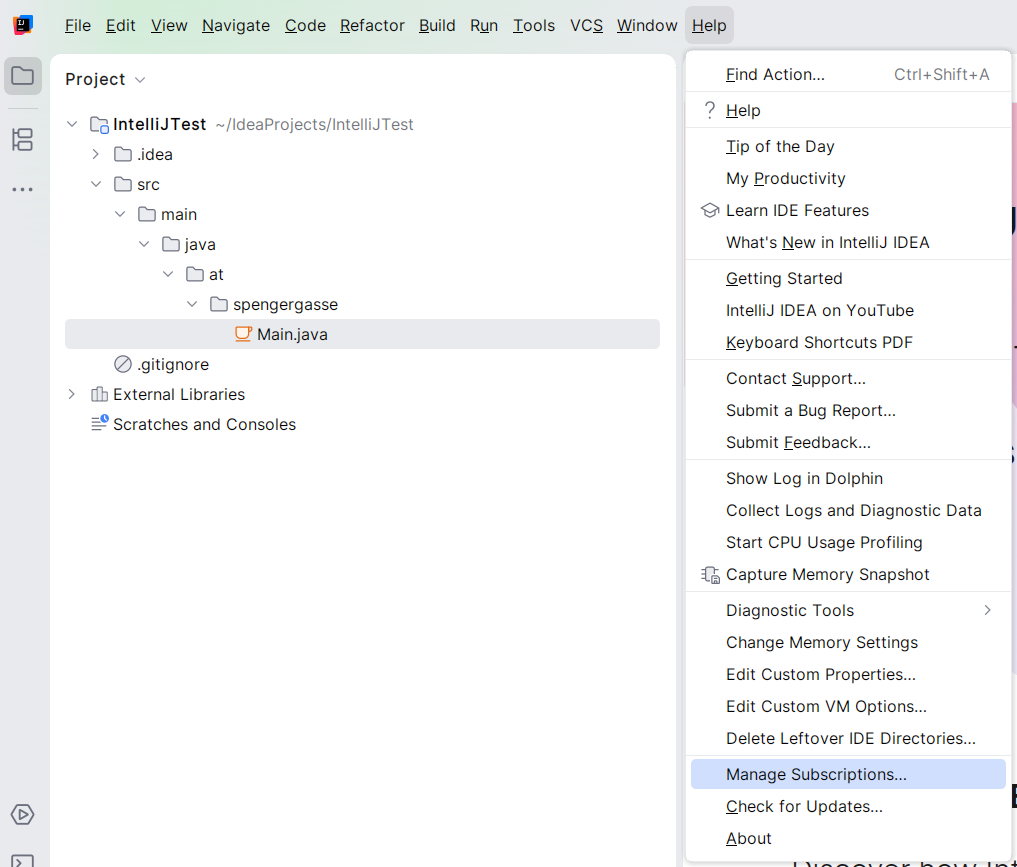Open the Terminal tool window icon
This screenshot has height=867, width=1017.
click(x=23, y=861)
